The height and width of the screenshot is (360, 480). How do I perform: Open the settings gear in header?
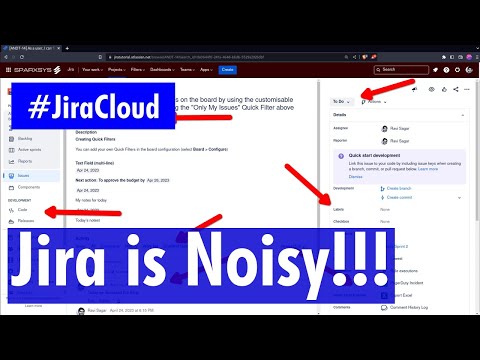(x=458, y=70)
